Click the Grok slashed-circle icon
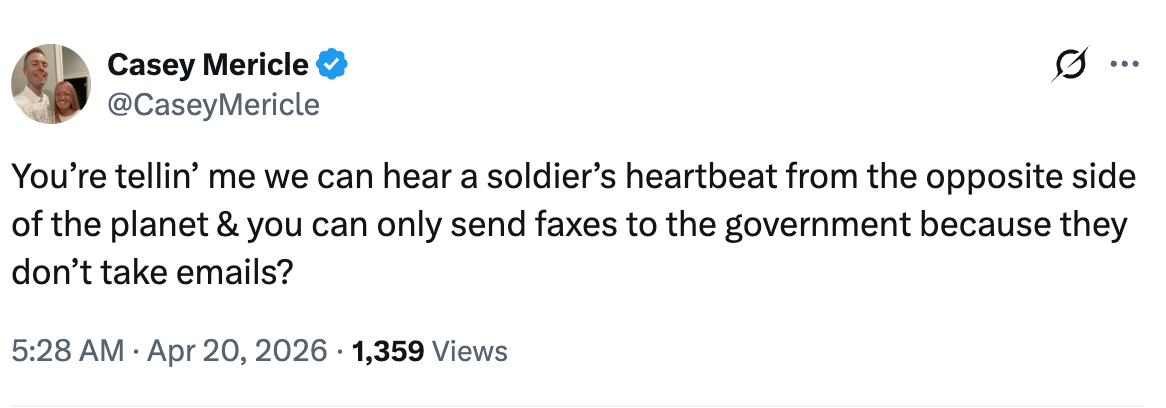Viewport: 1166px width, 408px height. (1068, 67)
